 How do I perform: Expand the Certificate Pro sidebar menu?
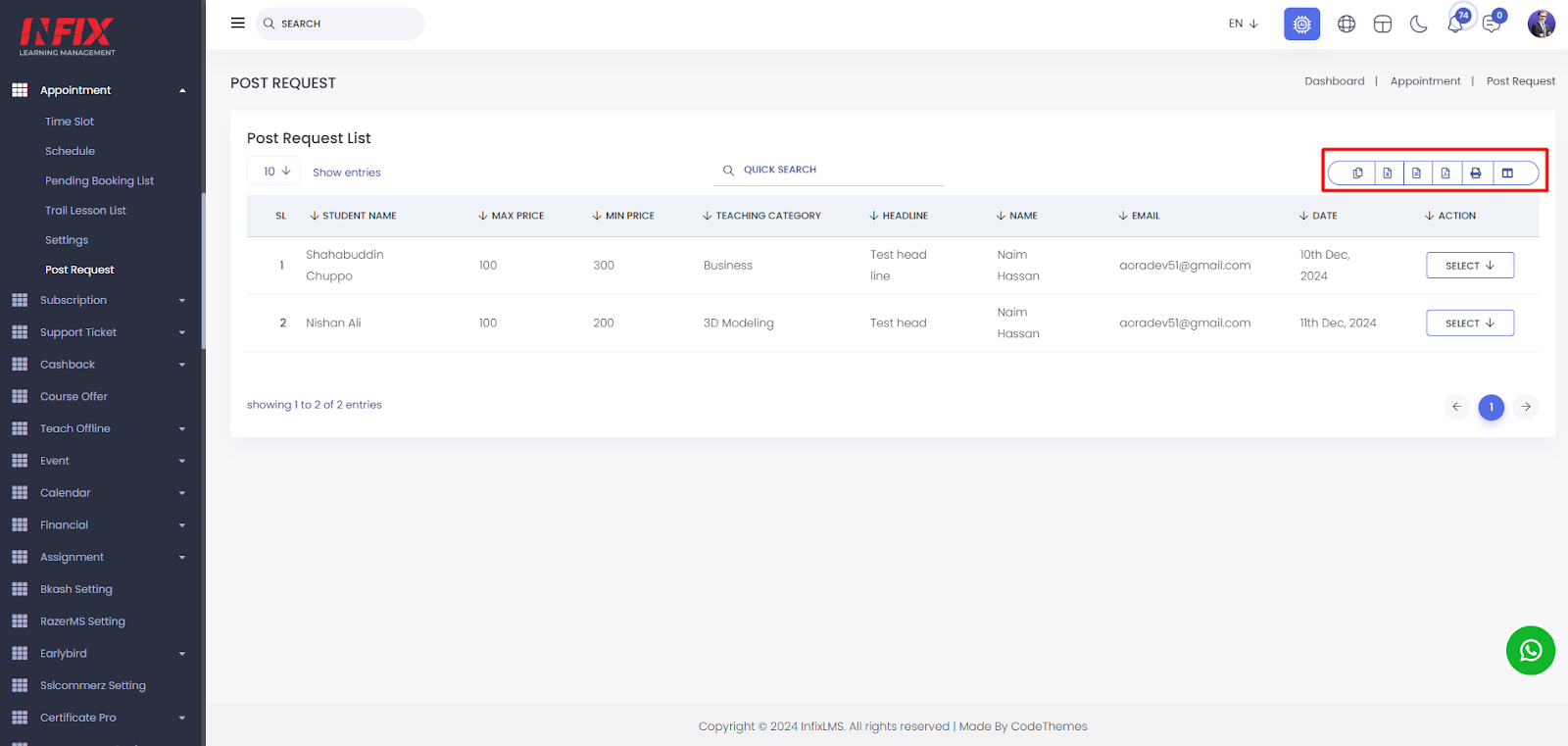[x=99, y=718]
